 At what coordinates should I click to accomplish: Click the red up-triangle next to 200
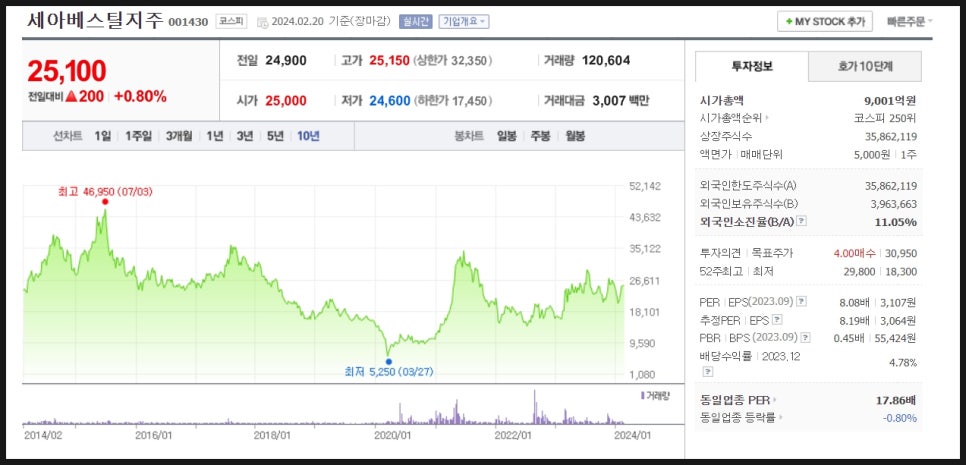[x=71, y=97]
